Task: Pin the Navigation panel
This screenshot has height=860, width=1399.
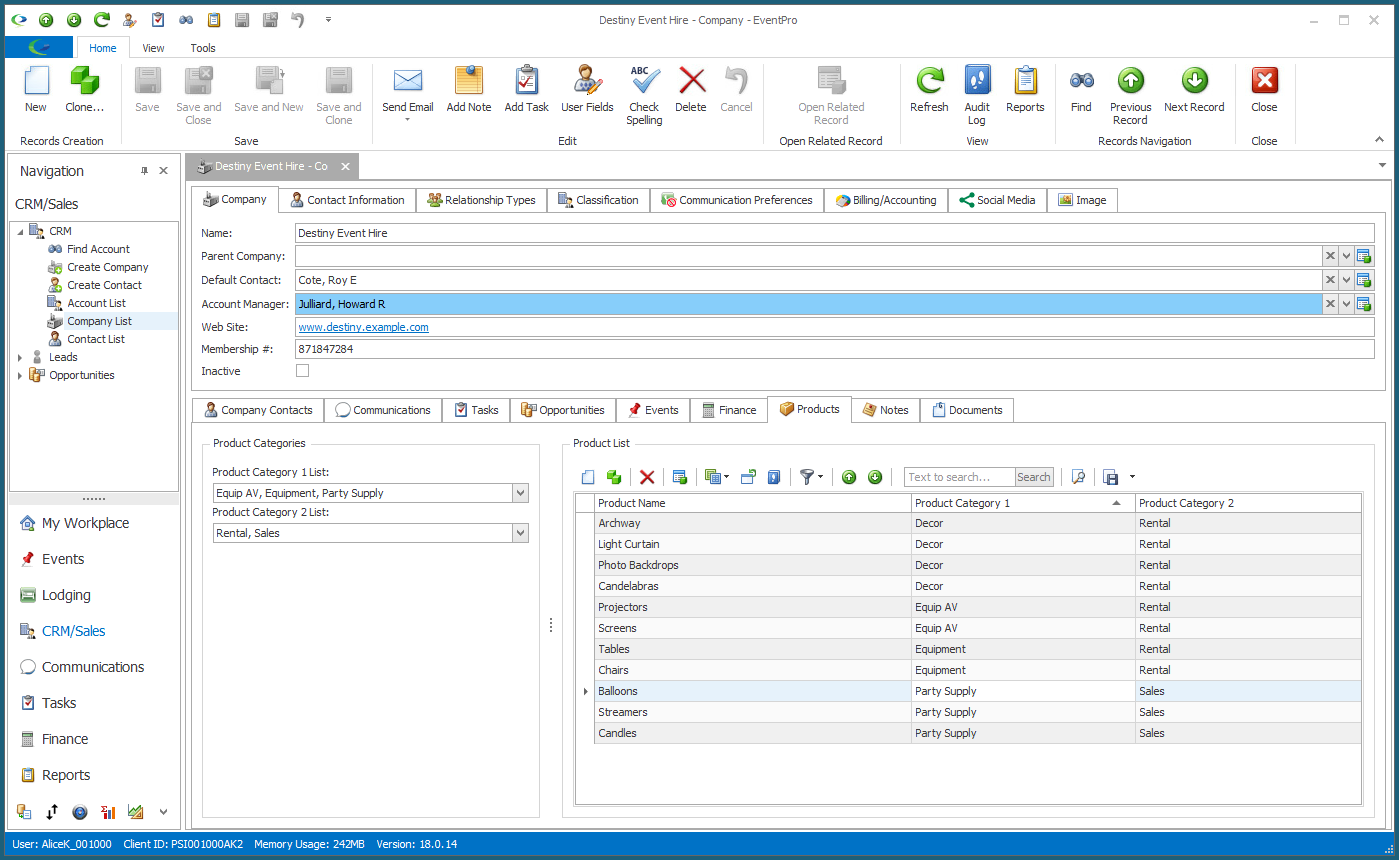Action: pos(144,171)
